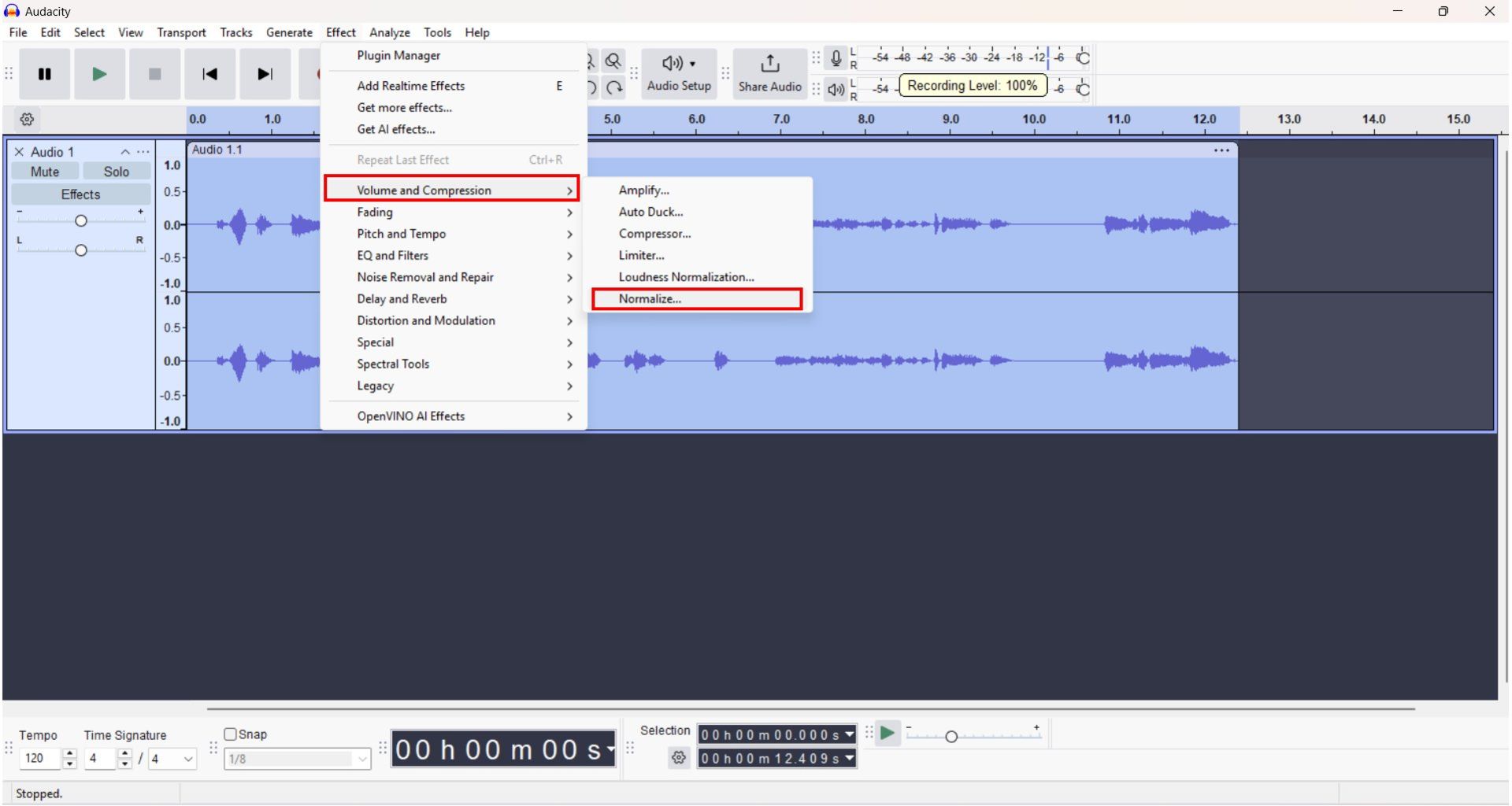
Task: Mute the Audio 1 track
Action: click(45, 171)
